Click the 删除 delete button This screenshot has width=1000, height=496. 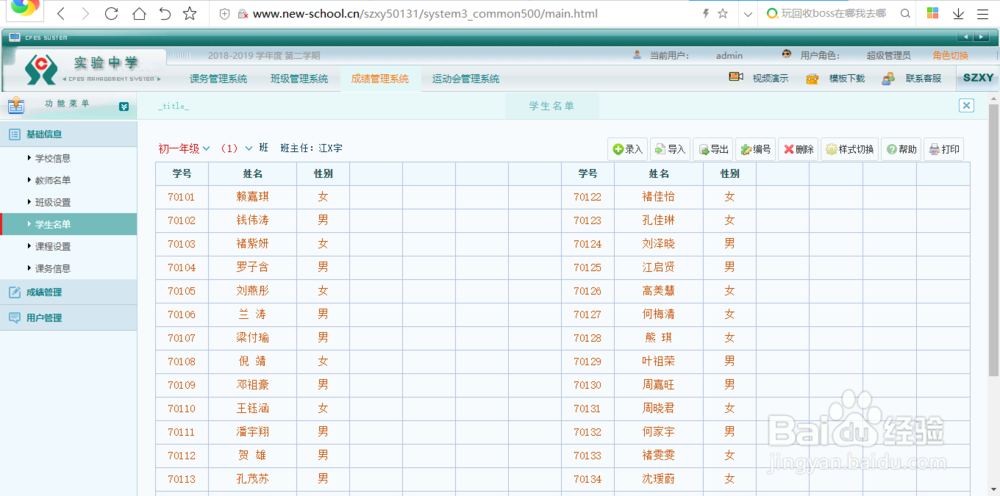point(798,149)
